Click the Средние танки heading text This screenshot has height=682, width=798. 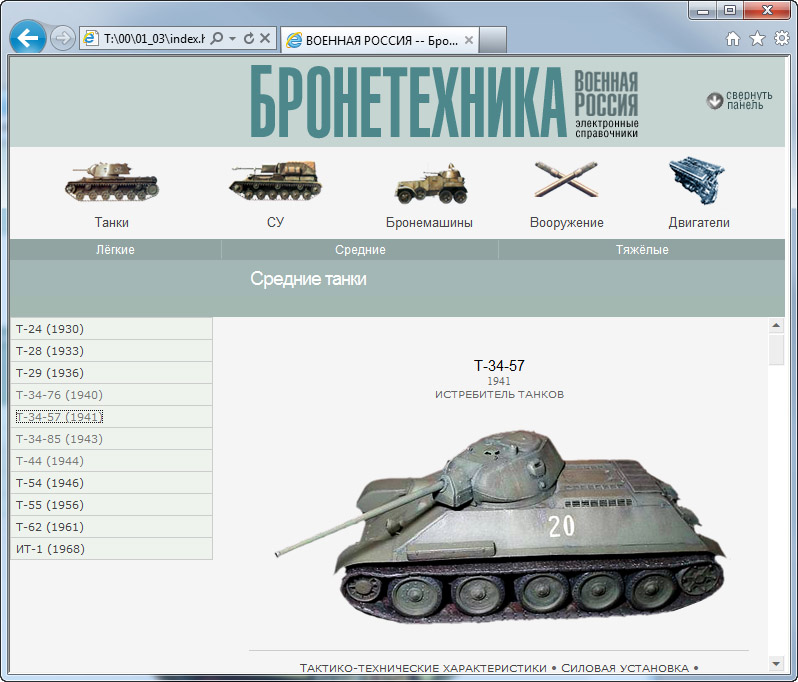(308, 279)
